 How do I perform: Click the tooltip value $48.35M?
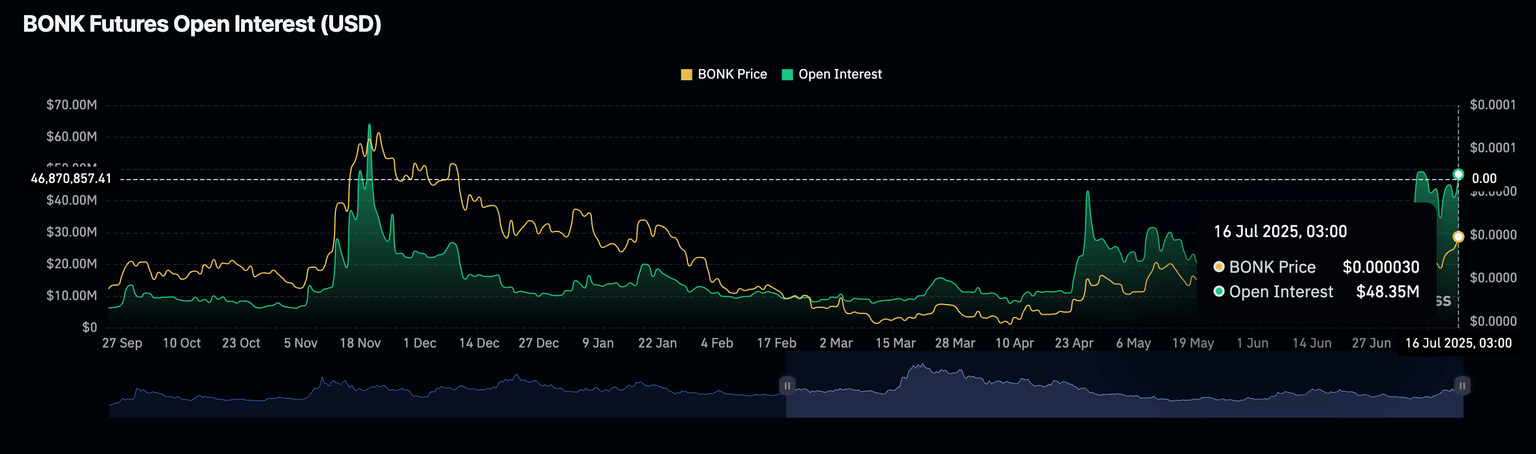click(x=1388, y=292)
